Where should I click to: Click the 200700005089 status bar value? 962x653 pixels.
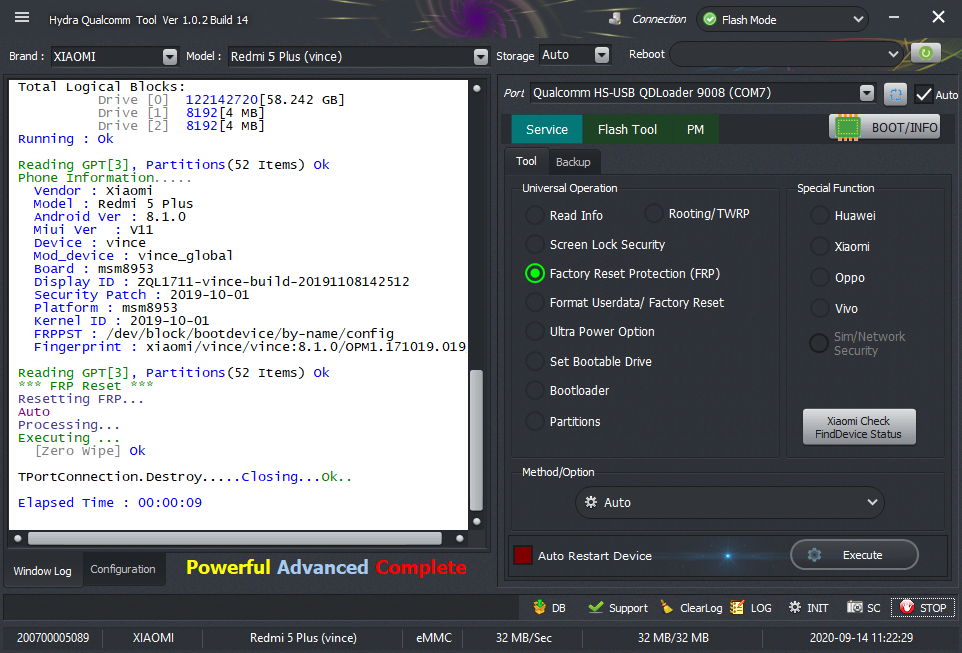(x=53, y=638)
